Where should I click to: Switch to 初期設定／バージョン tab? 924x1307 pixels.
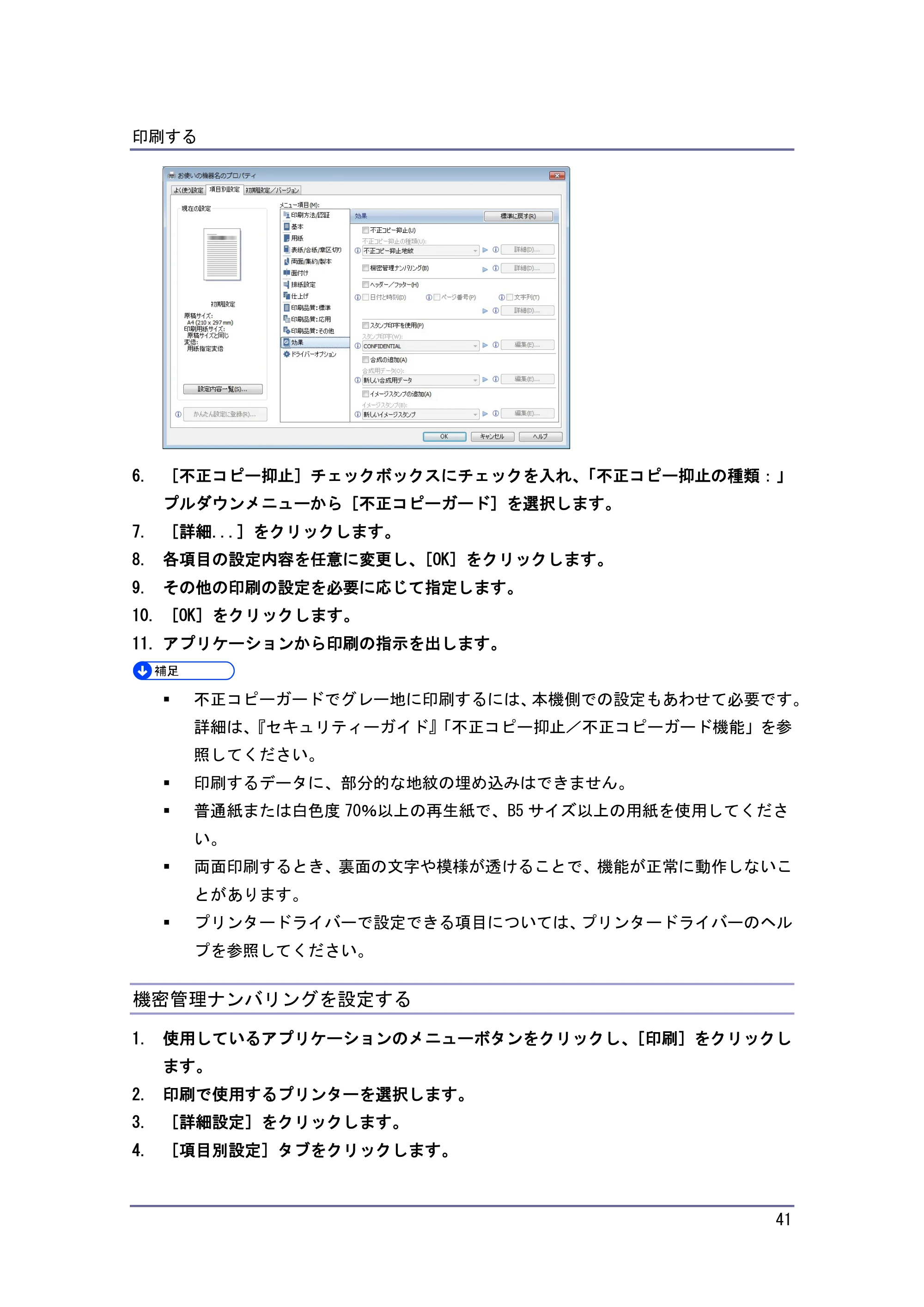pyautogui.click(x=272, y=190)
